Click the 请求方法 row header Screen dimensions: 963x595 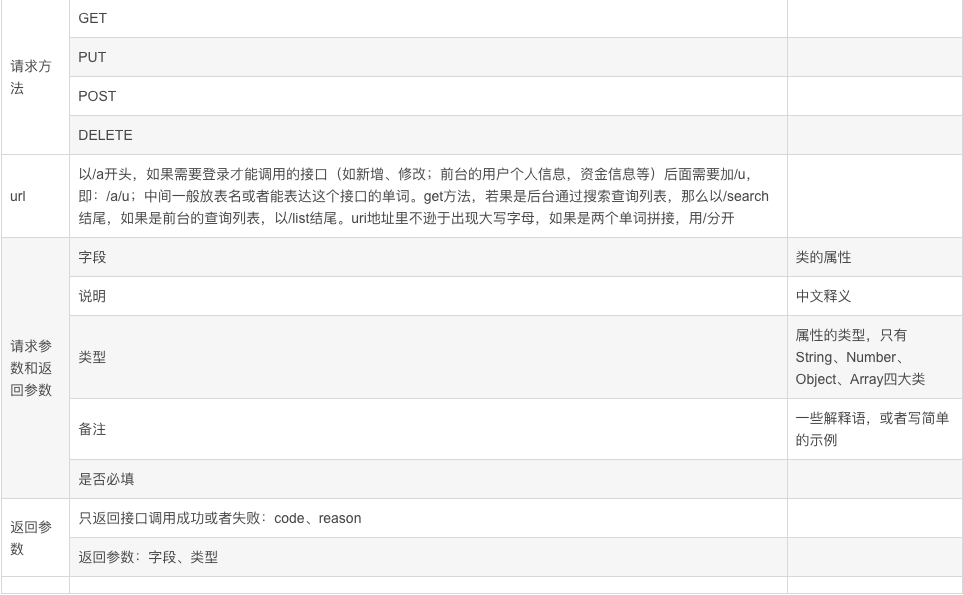(31, 77)
